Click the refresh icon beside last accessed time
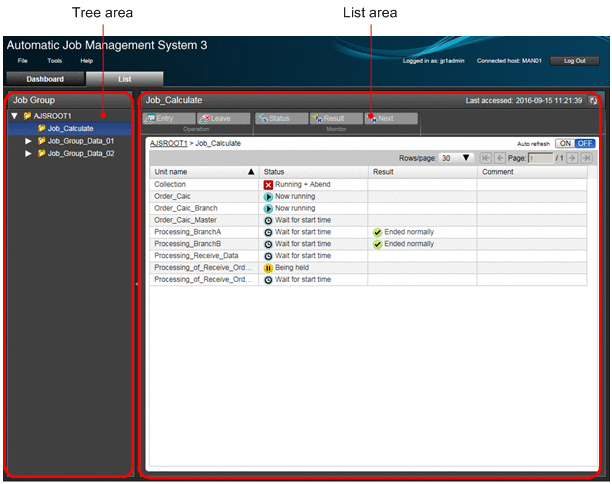This screenshot has height=484, width=612. [x=594, y=101]
